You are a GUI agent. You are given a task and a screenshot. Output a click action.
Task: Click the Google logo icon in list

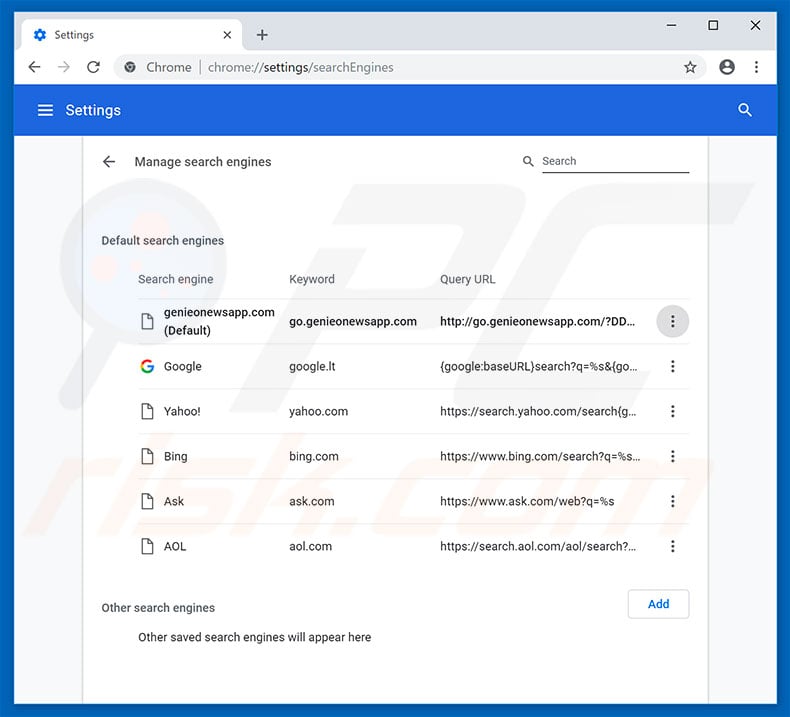(147, 366)
